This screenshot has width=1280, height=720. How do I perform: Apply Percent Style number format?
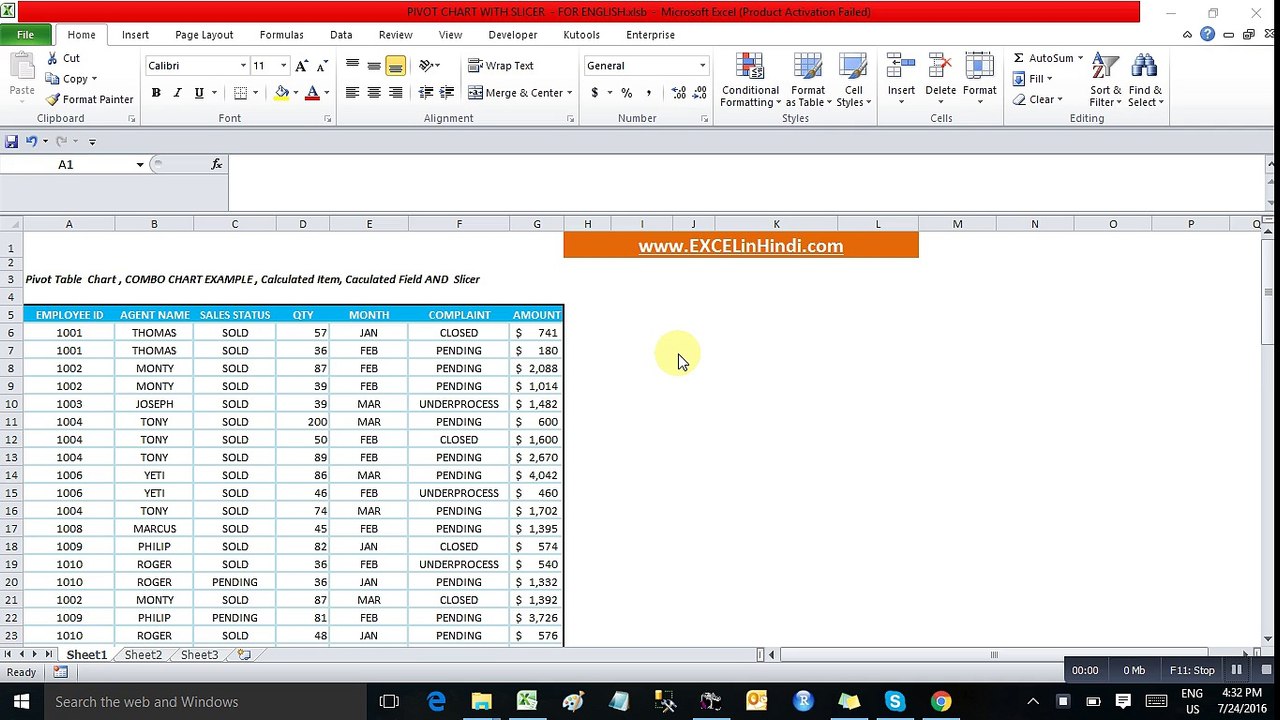click(626, 93)
